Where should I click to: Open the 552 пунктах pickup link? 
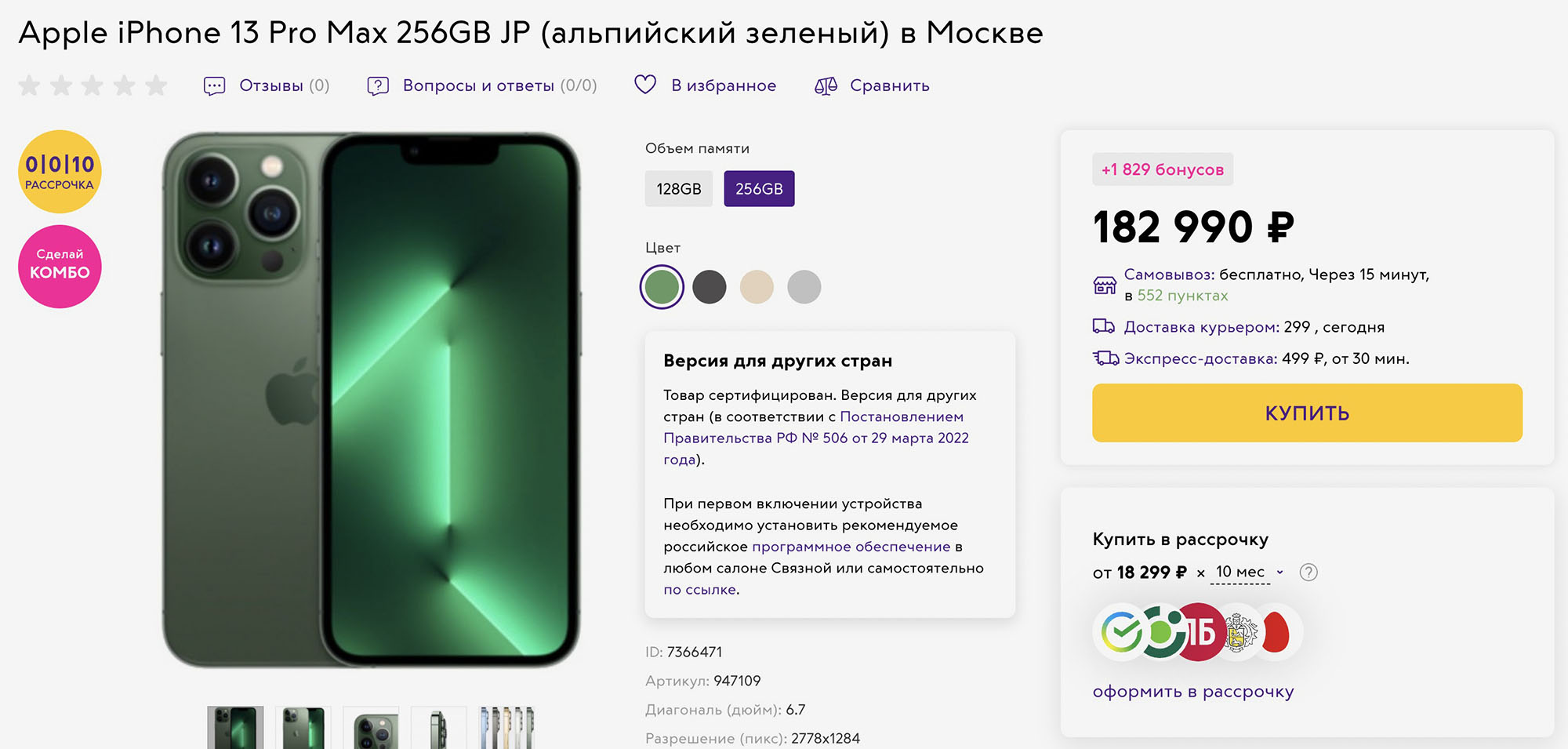1182,296
